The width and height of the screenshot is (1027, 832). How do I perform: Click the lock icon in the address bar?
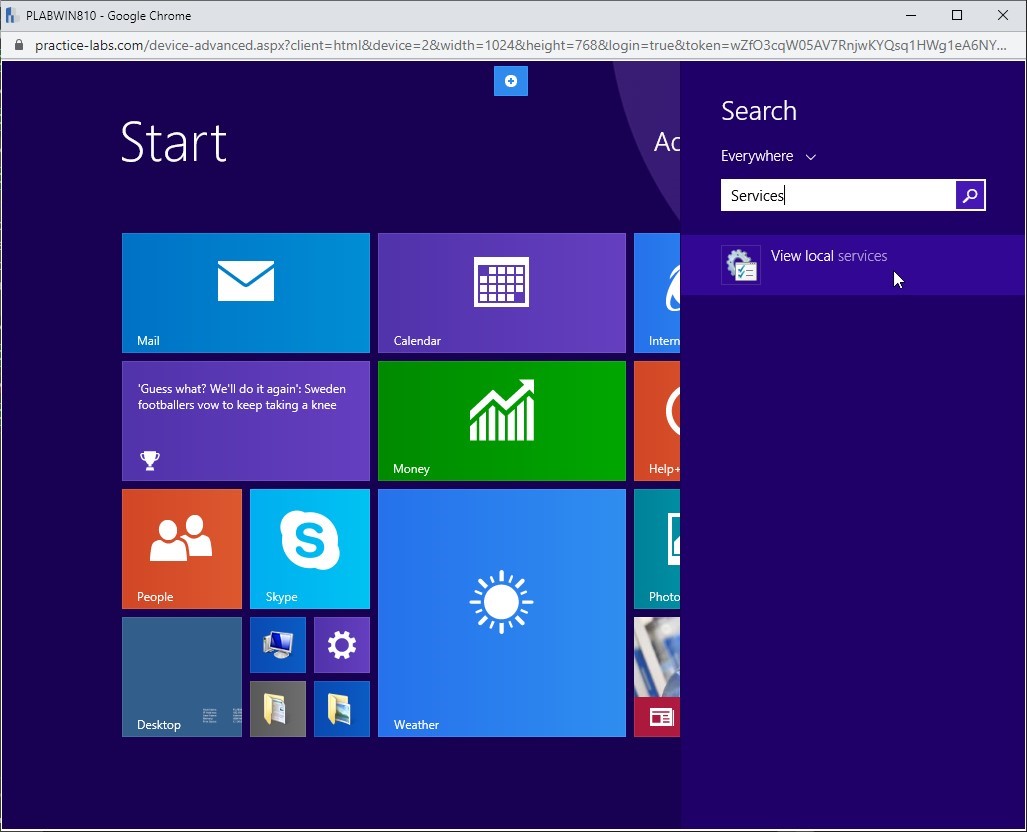[x=18, y=45]
